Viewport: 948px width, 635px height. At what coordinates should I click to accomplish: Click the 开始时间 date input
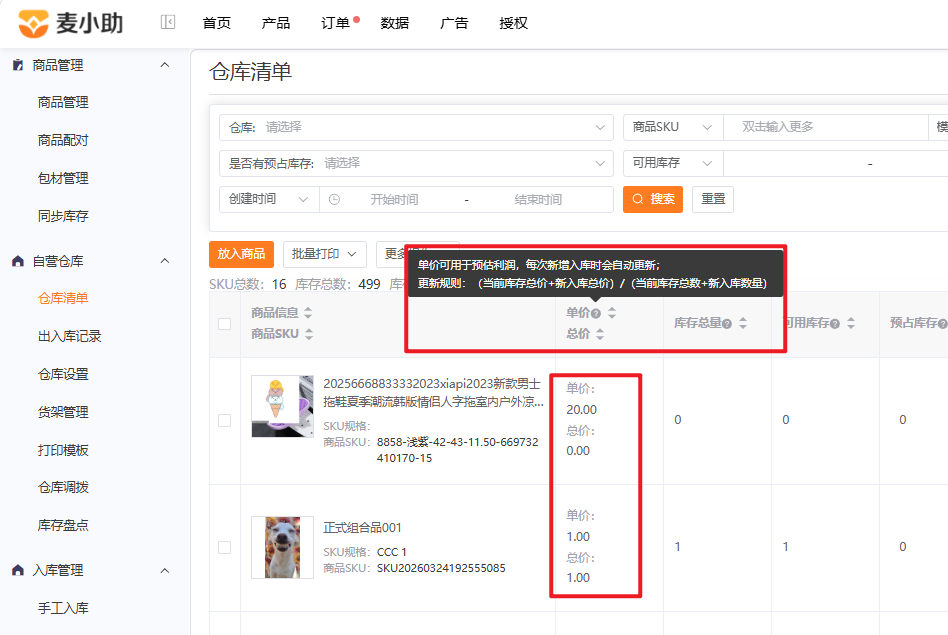point(394,200)
